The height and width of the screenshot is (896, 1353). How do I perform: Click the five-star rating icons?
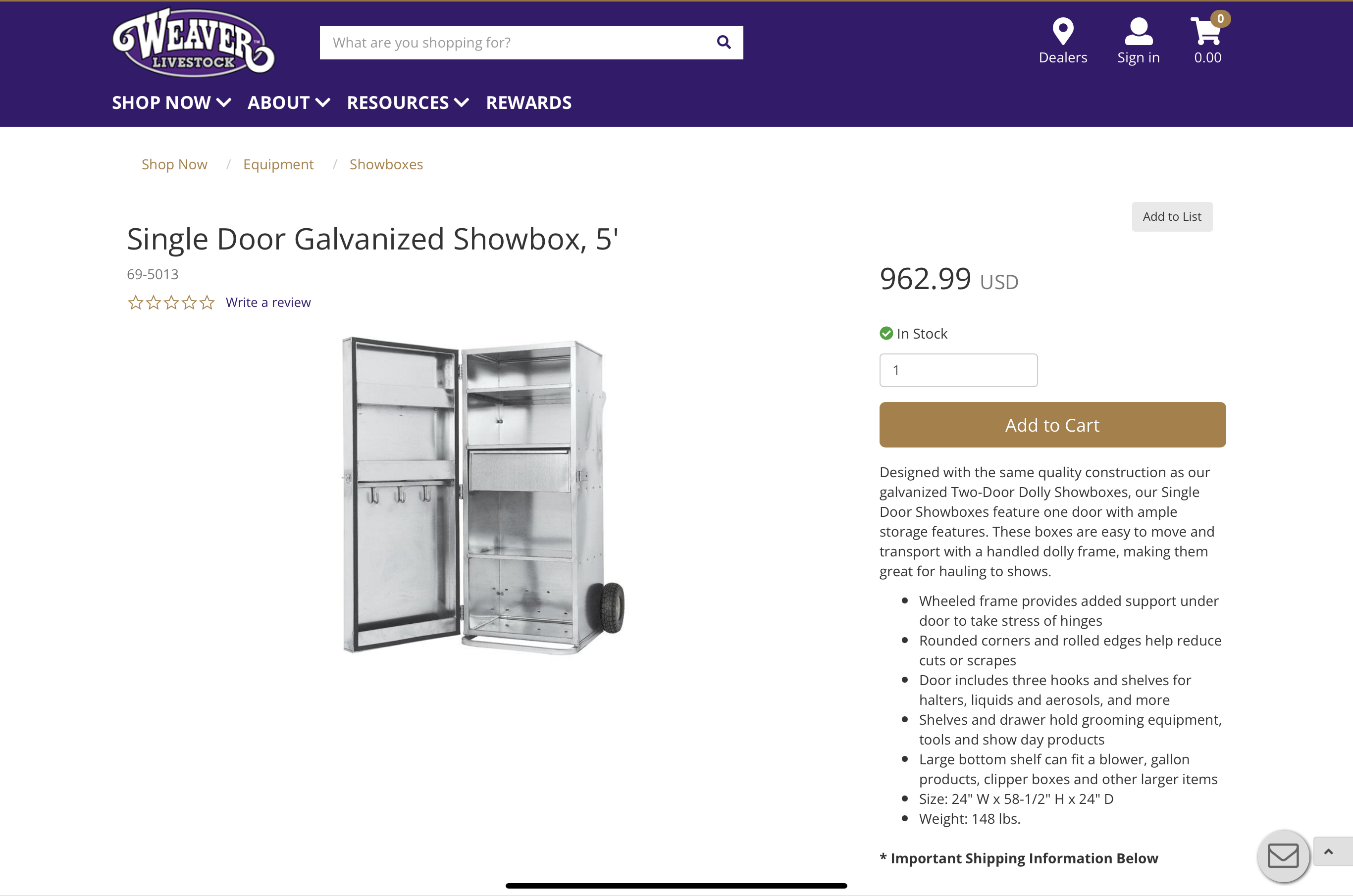tap(171, 302)
